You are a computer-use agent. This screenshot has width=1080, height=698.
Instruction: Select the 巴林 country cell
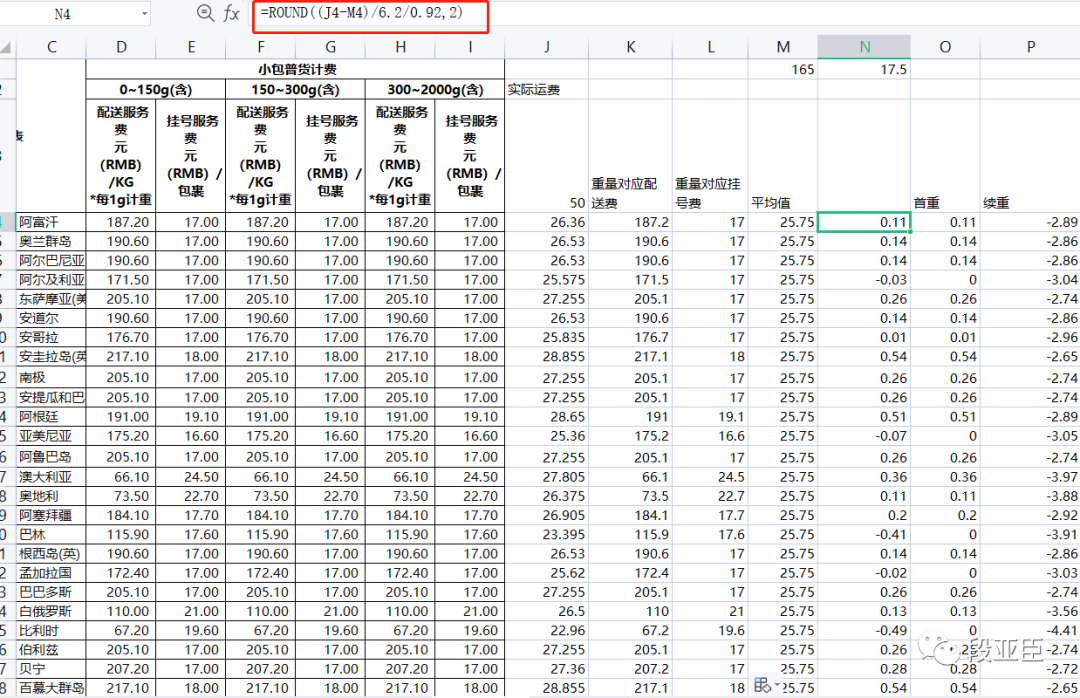[x=52, y=535]
